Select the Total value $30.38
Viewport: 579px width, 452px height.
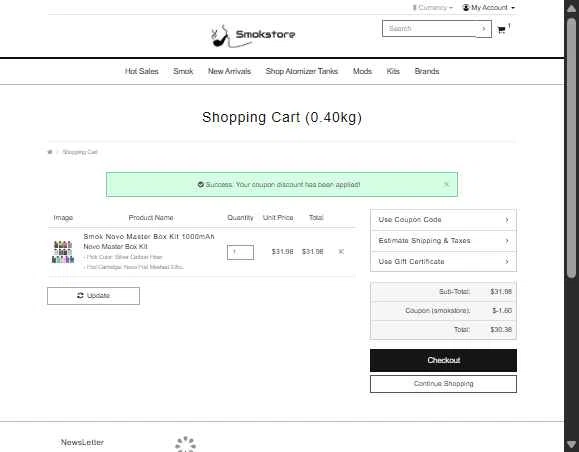(501, 329)
